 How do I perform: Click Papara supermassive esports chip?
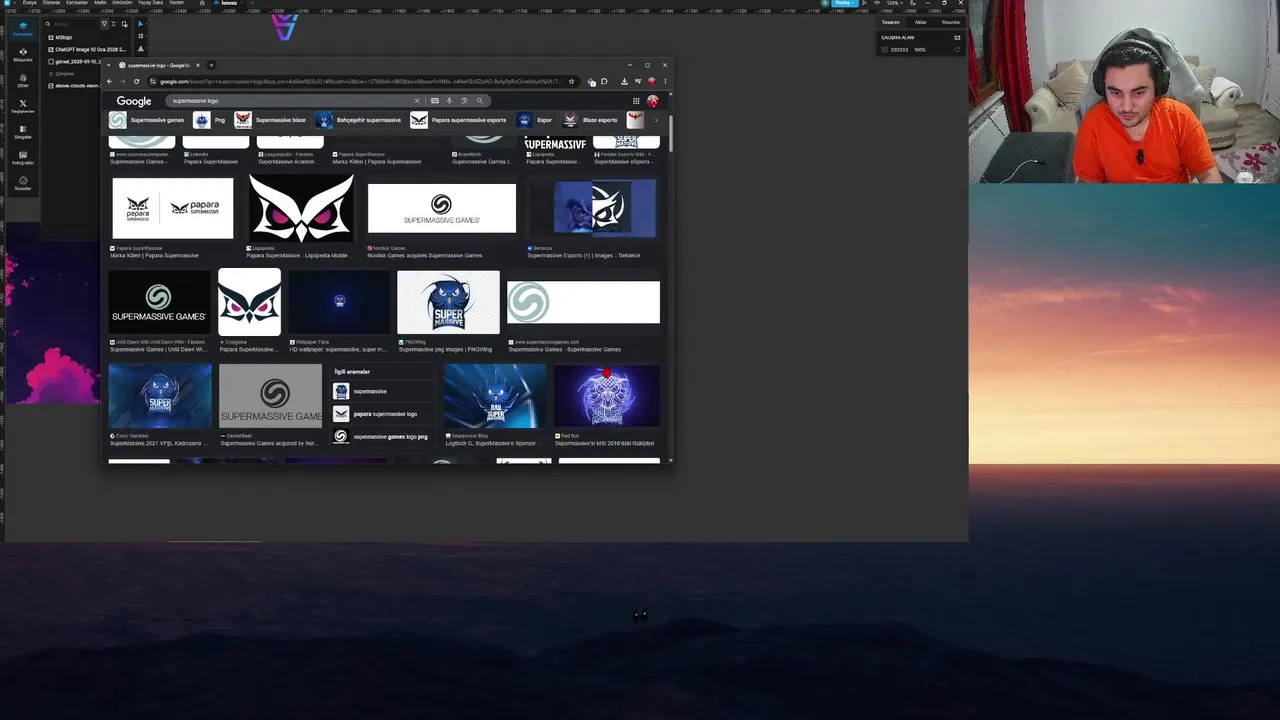459,120
